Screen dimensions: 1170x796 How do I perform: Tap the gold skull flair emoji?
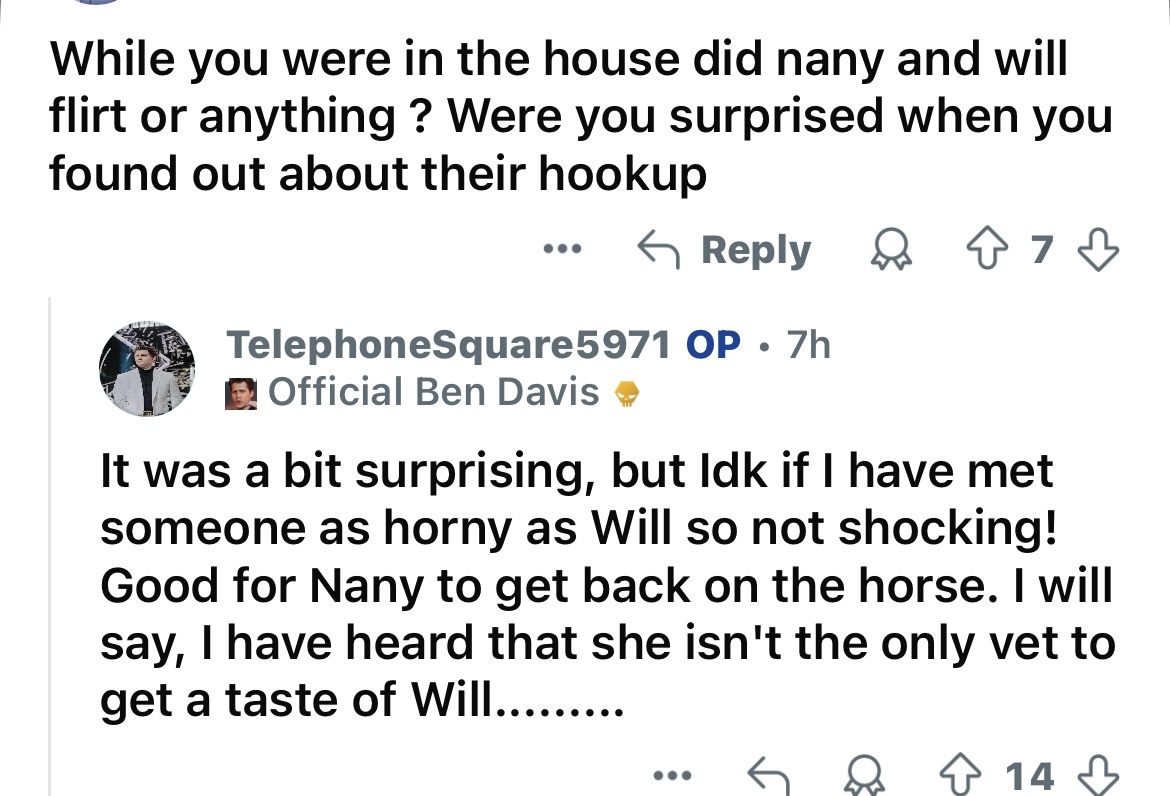coord(627,393)
